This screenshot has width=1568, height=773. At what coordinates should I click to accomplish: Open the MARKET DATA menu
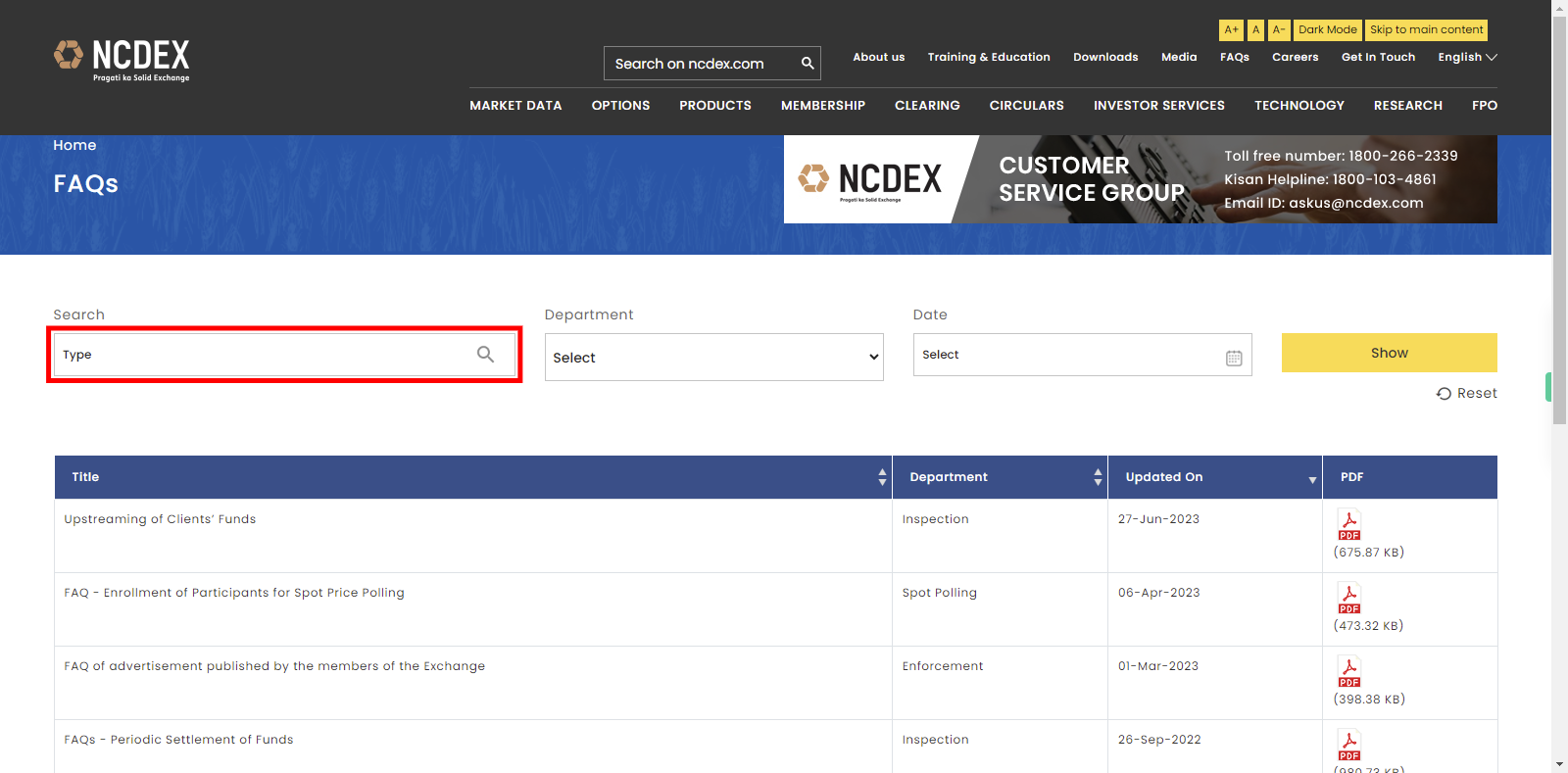tap(515, 105)
